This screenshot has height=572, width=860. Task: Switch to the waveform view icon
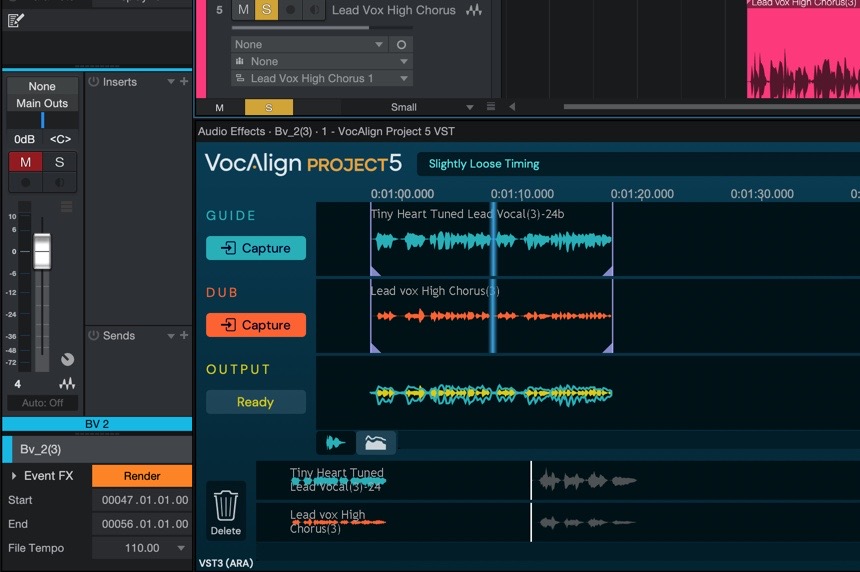(x=336, y=442)
